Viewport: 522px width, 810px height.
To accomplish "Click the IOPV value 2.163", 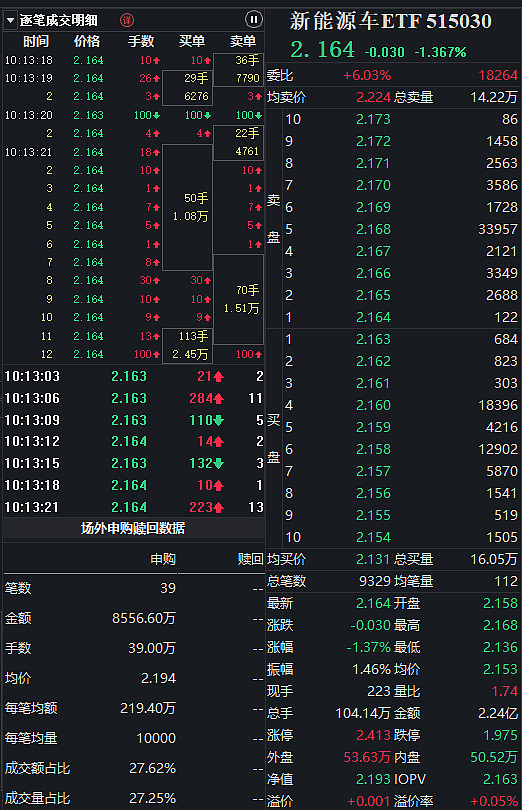I will 500,779.
